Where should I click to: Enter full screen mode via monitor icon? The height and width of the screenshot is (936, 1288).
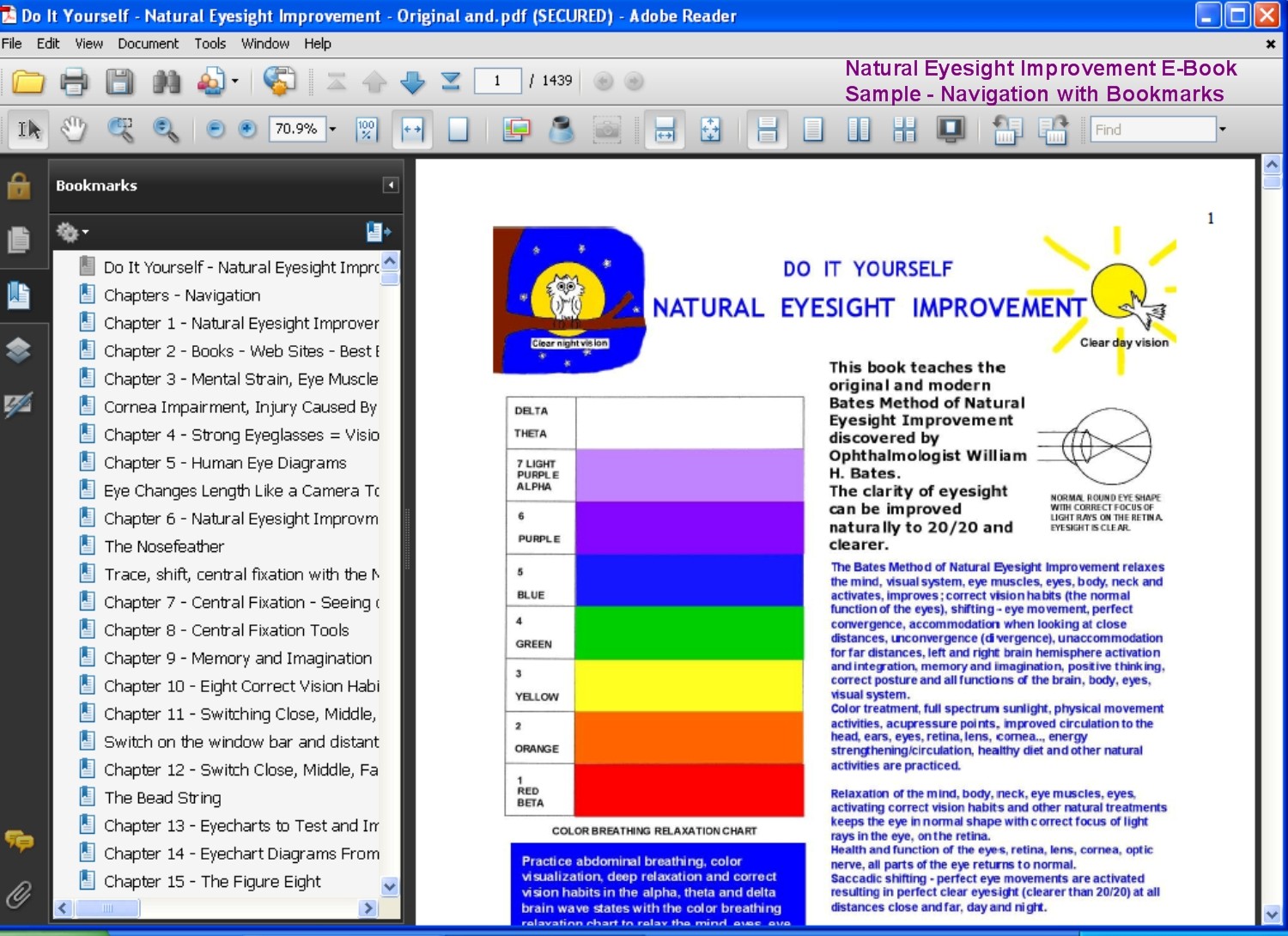[951, 130]
